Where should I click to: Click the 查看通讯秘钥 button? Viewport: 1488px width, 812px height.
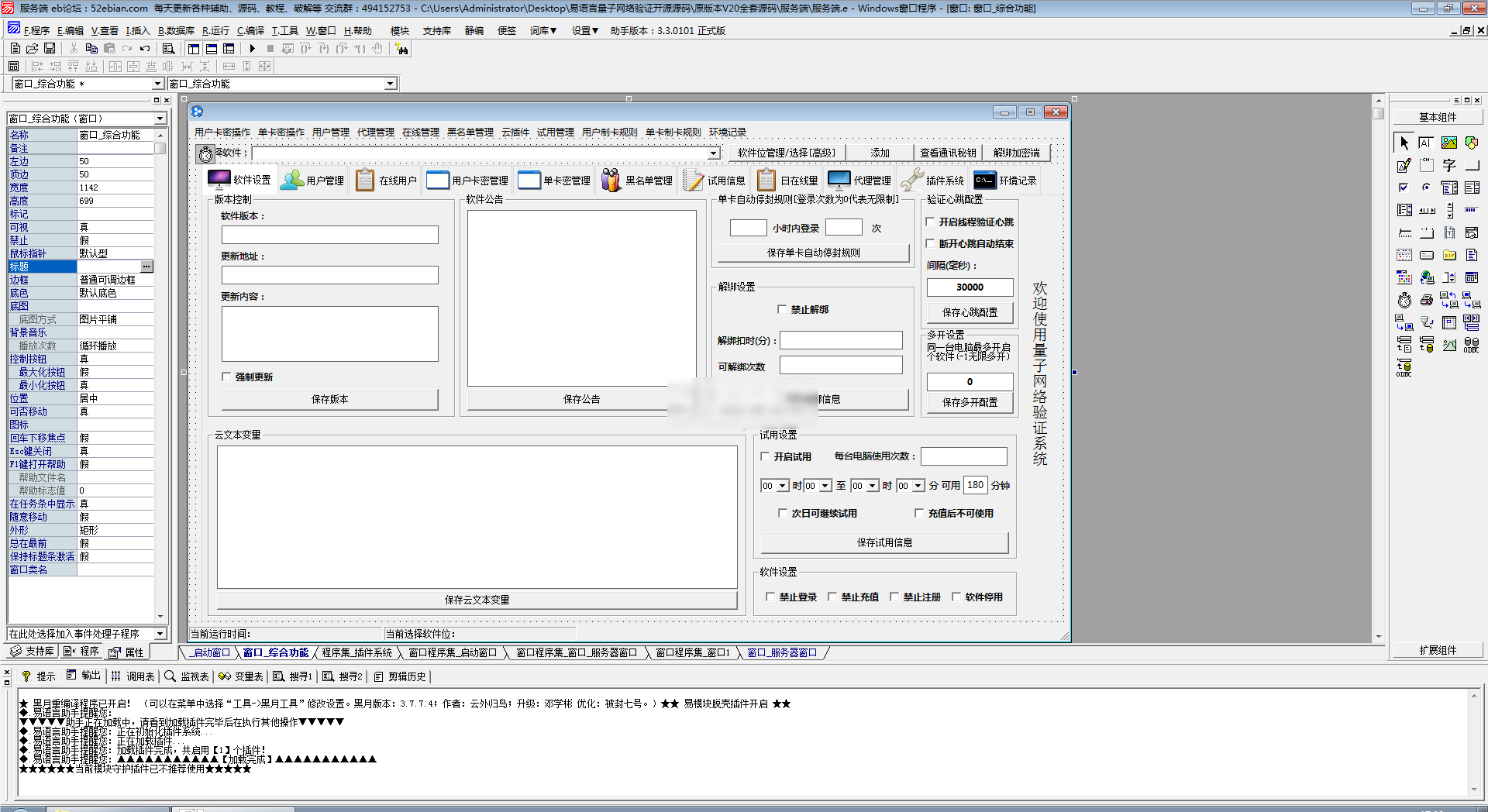point(948,153)
